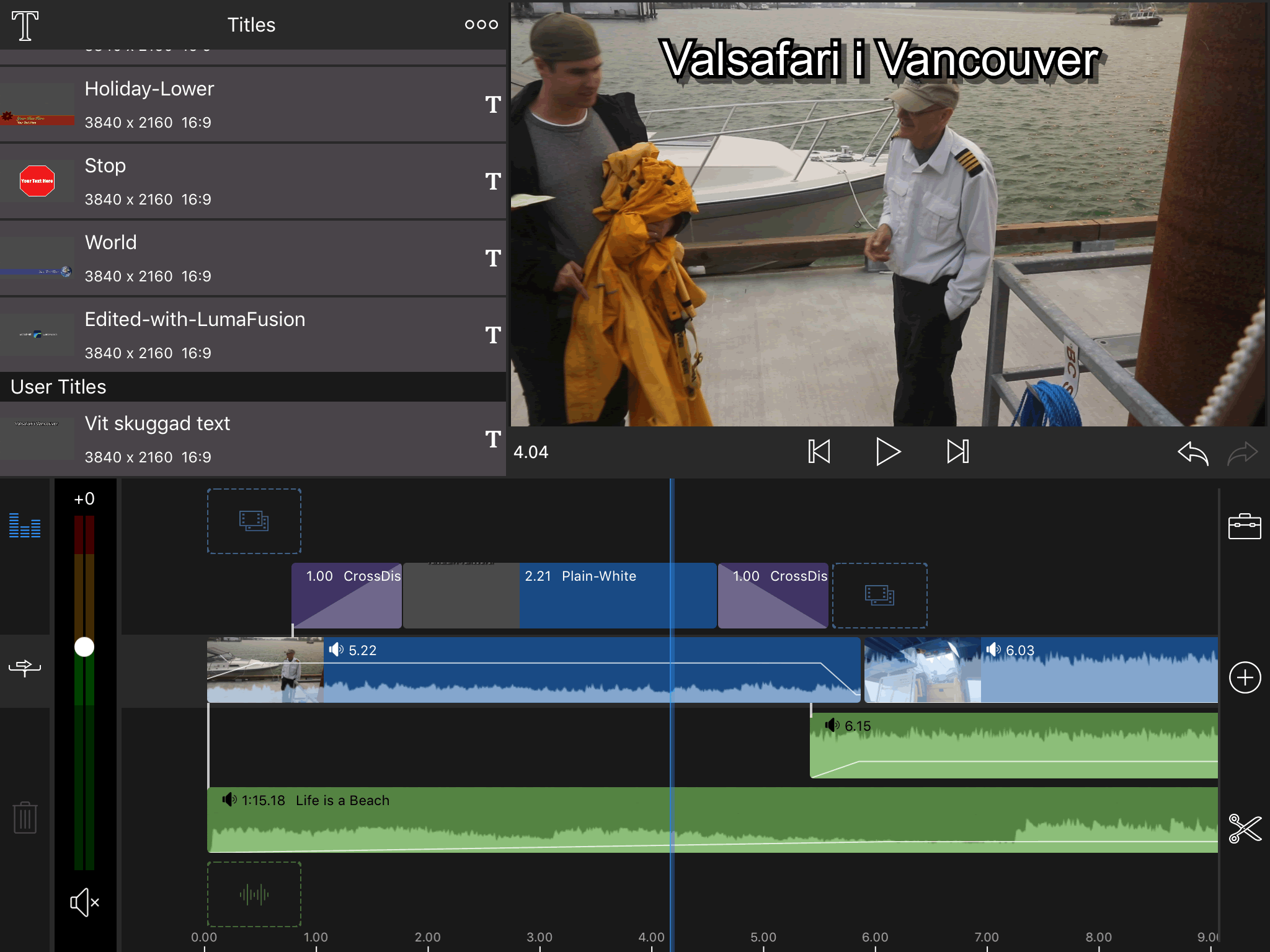Click the trash delete icon

[25, 818]
